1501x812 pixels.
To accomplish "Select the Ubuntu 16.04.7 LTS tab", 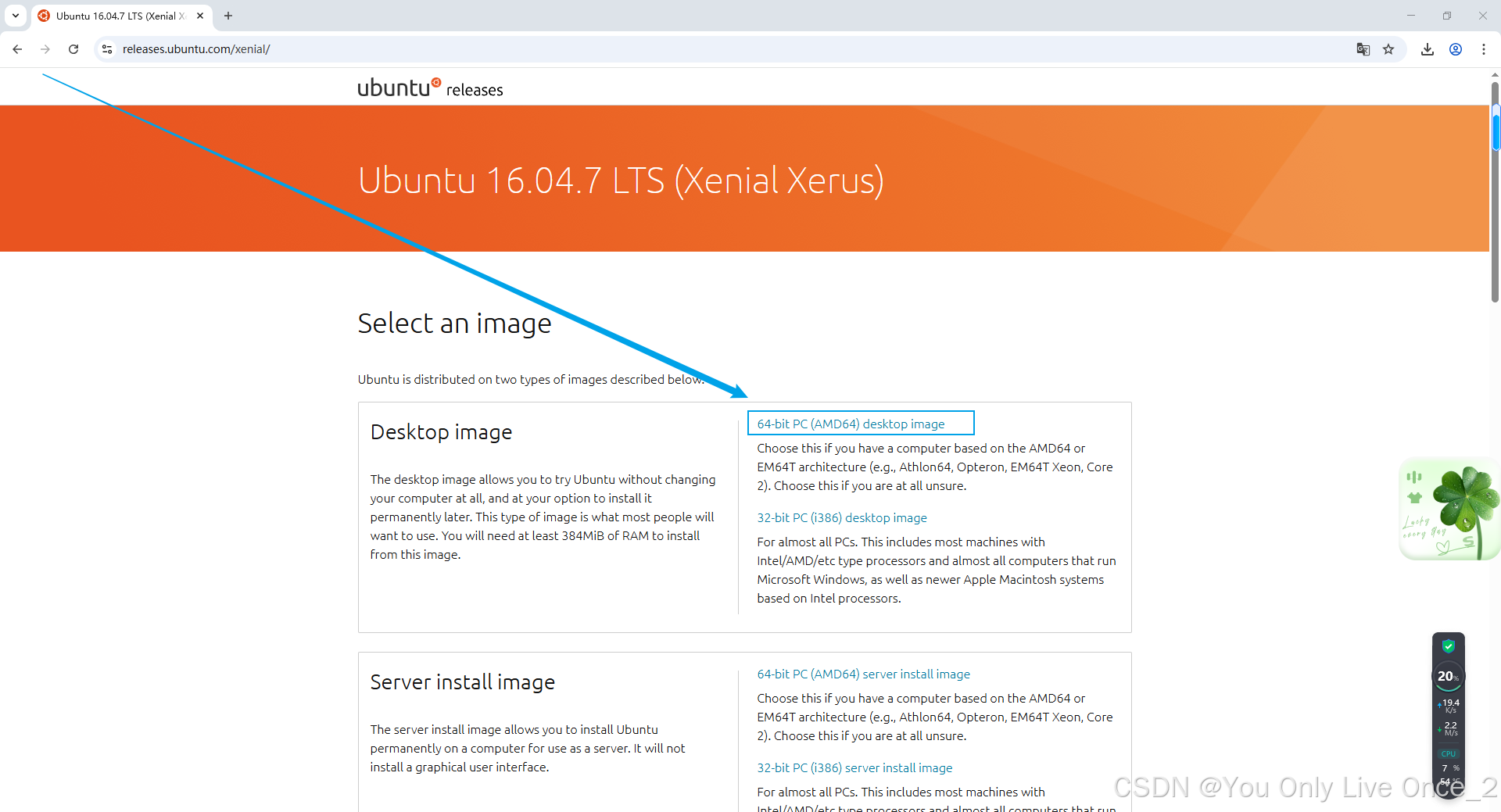I will coord(121,16).
